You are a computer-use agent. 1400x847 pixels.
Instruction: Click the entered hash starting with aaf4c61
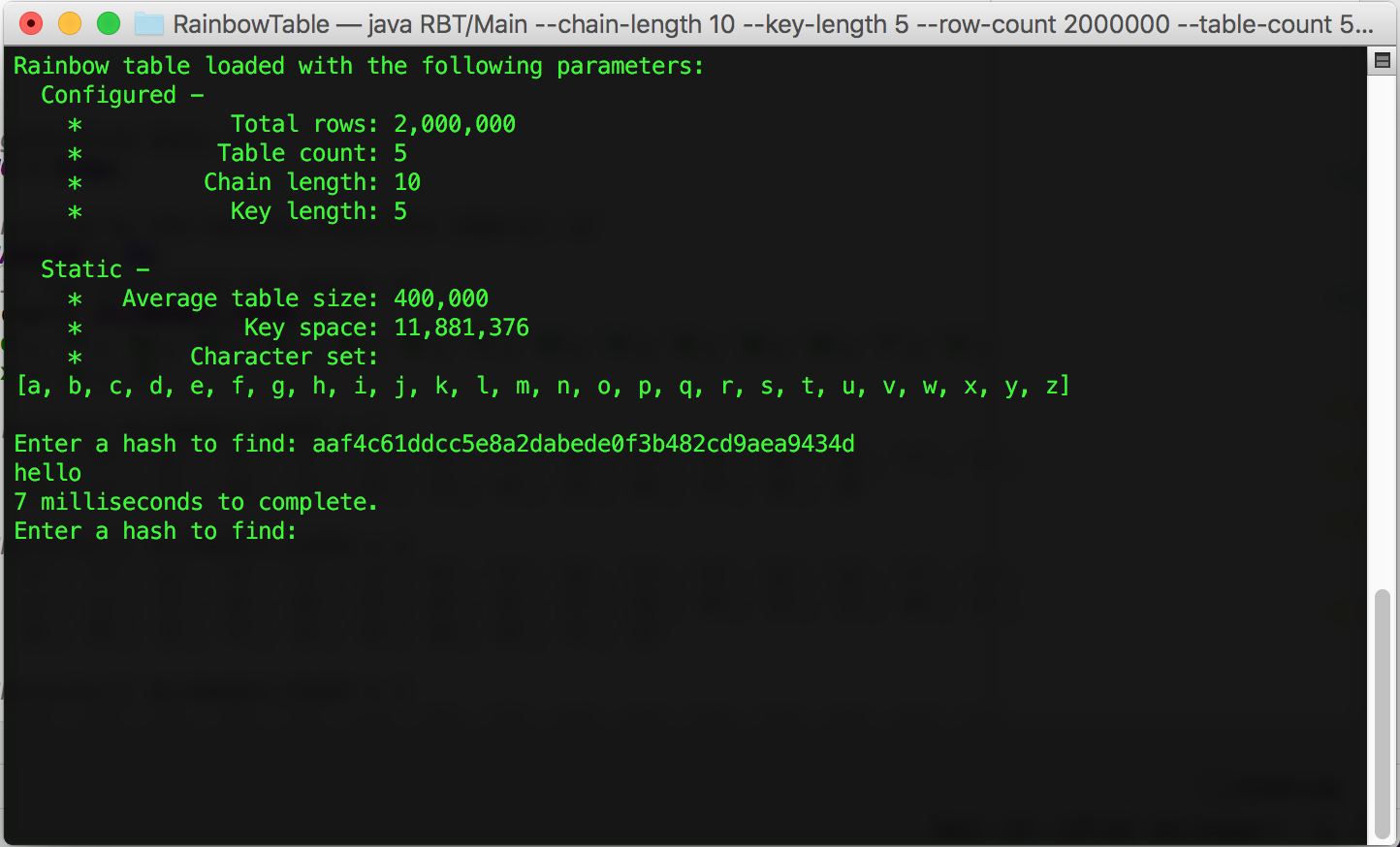coord(583,444)
